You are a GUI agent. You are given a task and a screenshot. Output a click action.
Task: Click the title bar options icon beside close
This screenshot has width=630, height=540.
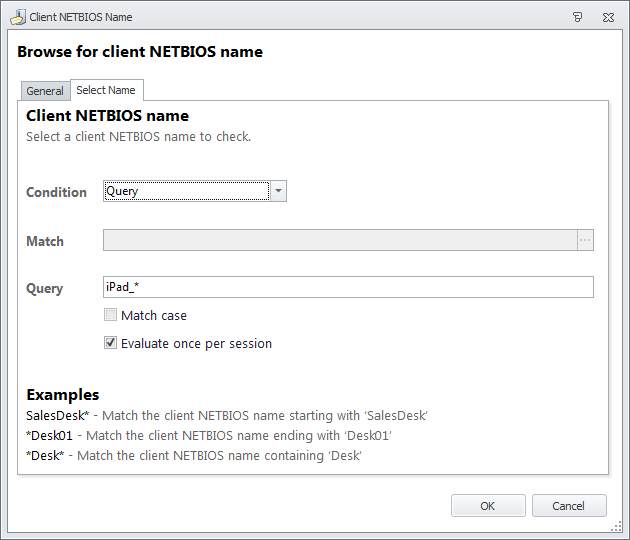[577, 17]
